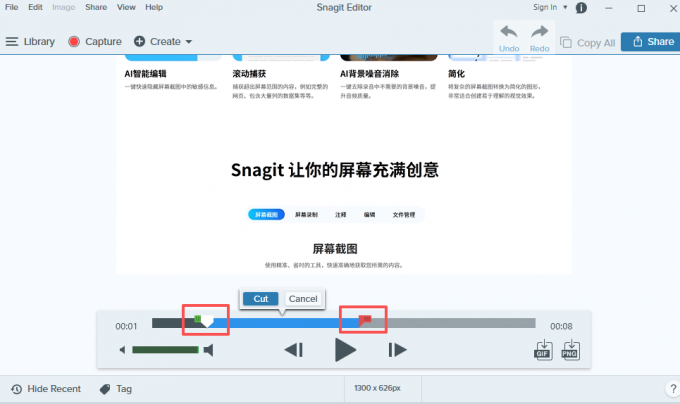The image size is (680, 404).
Task: Open the Sign In dropdown
Action: point(550,7)
